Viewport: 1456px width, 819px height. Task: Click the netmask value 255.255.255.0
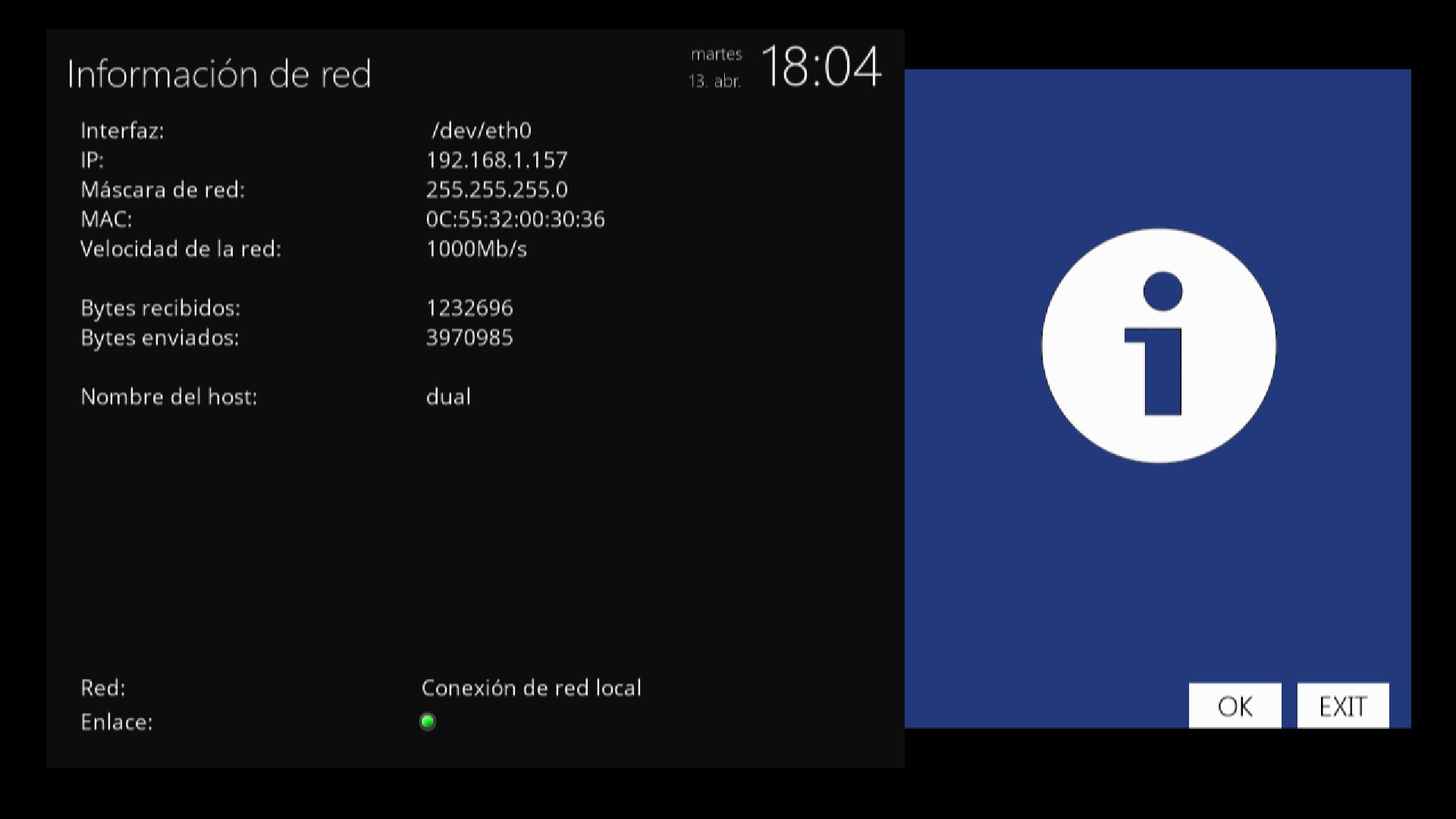pos(497,190)
